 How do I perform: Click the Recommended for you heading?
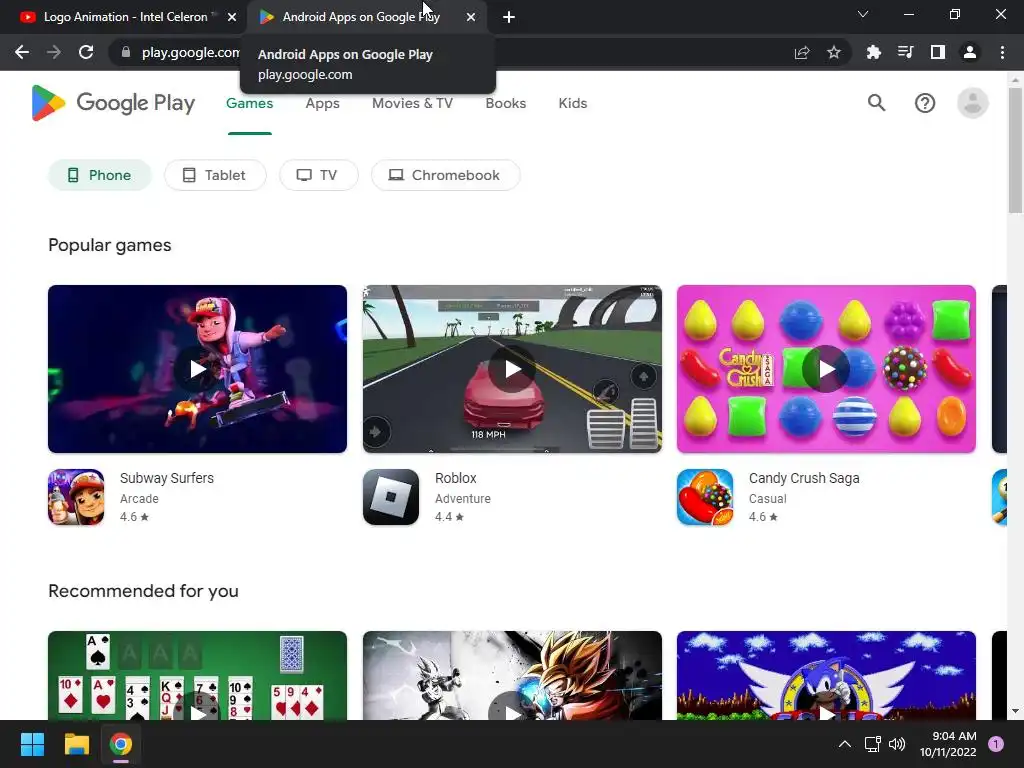pyautogui.click(x=143, y=591)
